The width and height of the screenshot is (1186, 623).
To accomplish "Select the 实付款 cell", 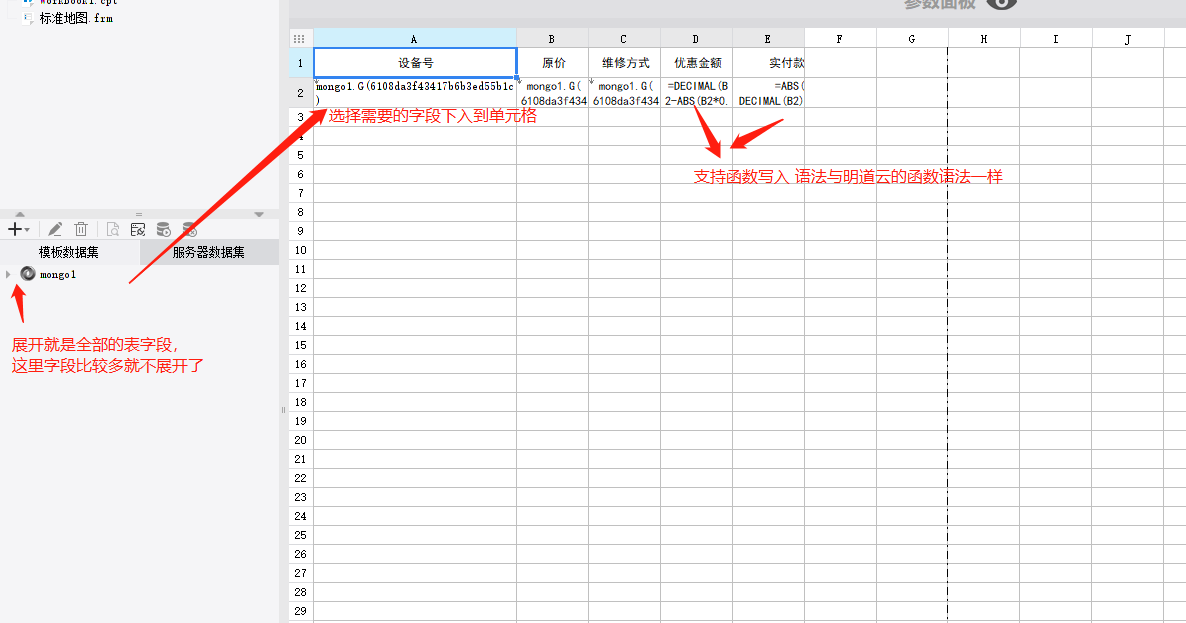I will click(x=768, y=63).
